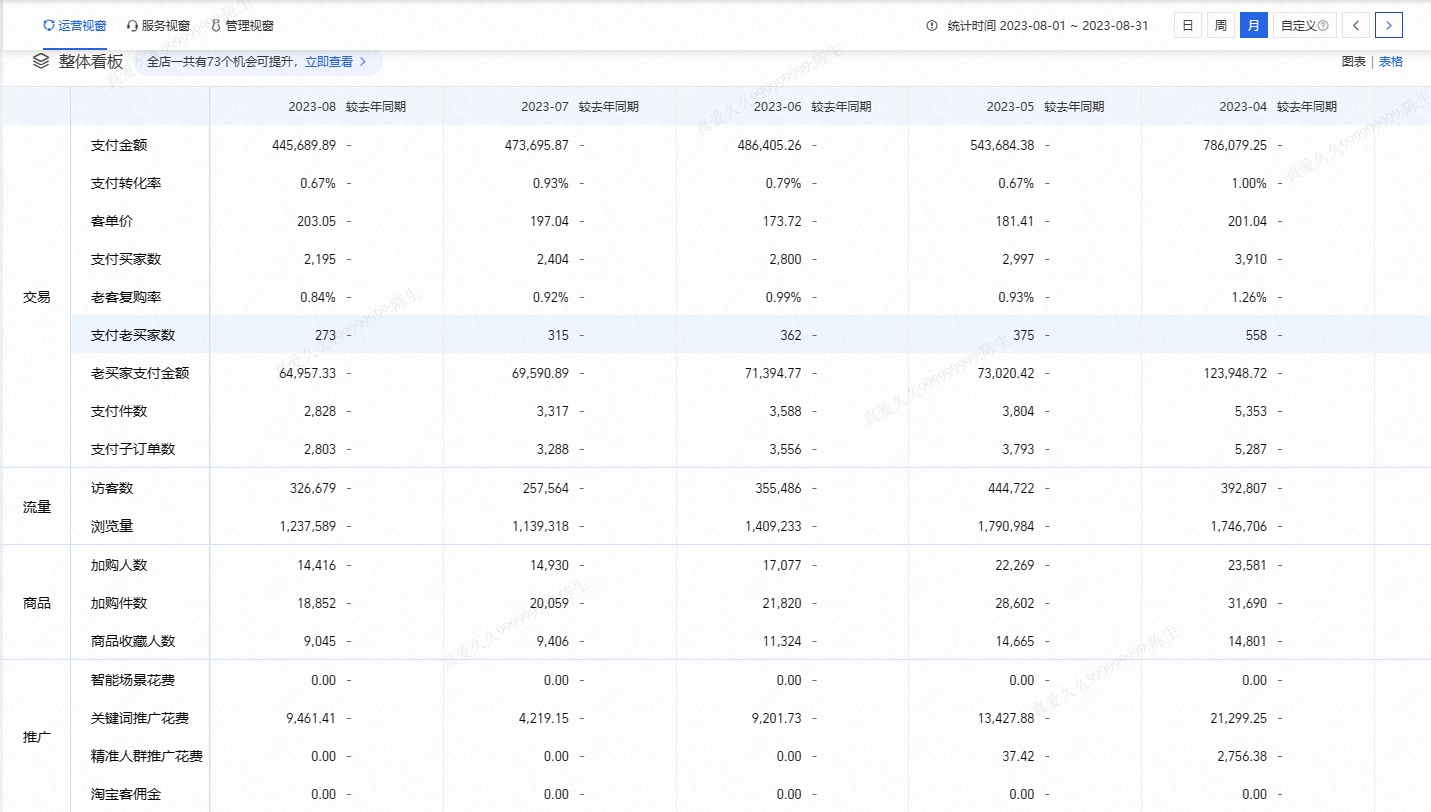Go to next period with right arrow
This screenshot has width=1431, height=812.
pos(1388,26)
